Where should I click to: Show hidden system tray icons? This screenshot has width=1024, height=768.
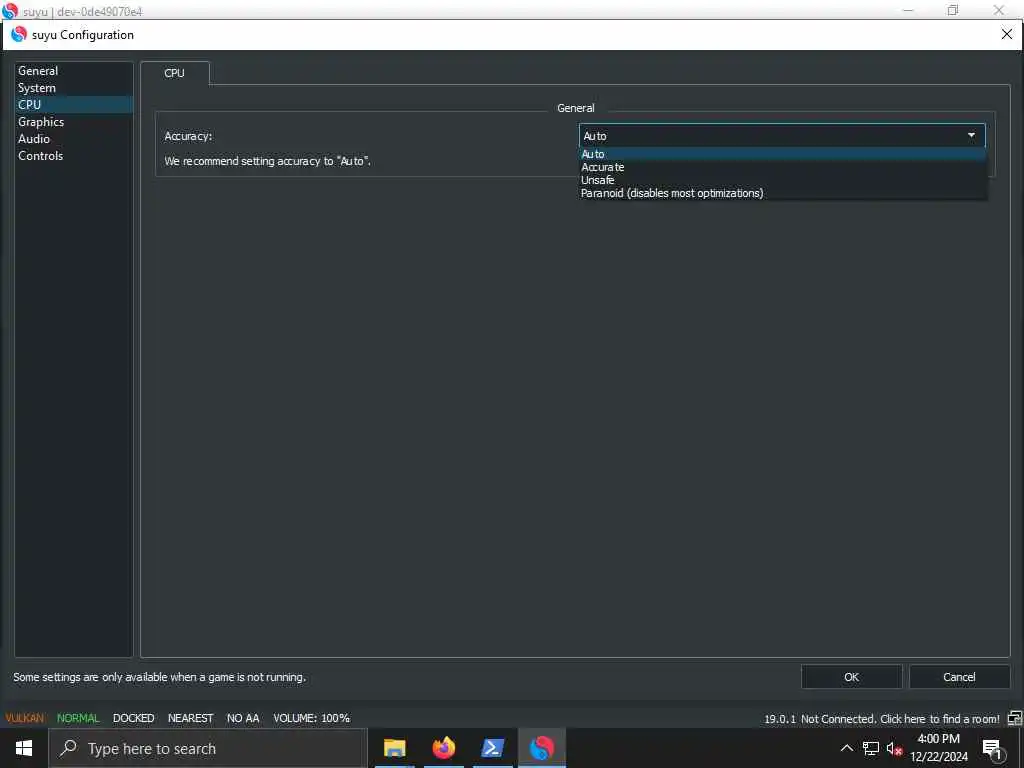click(x=846, y=748)
